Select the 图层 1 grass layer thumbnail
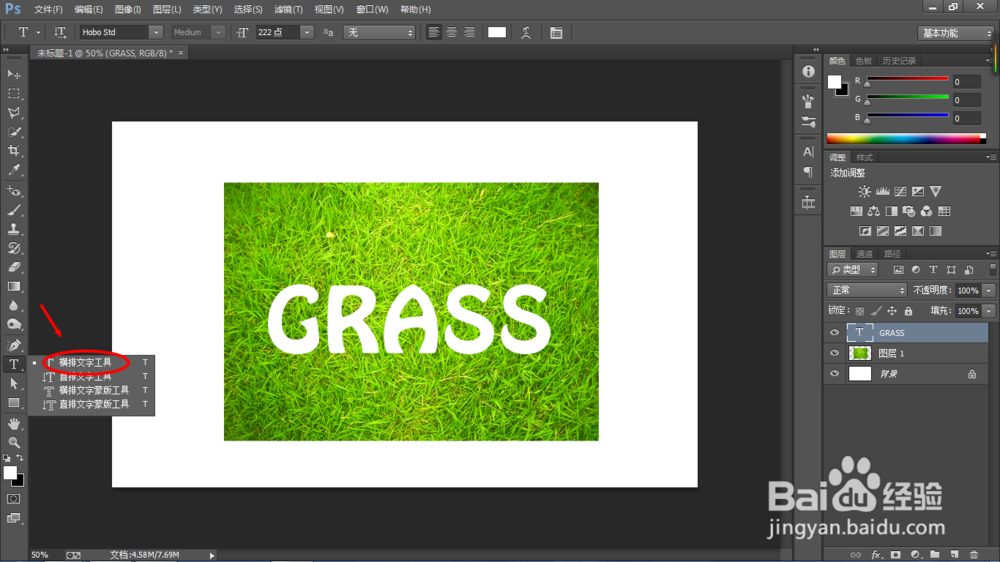The height and width of the screenshot is (562, 1000). point(860,353)
